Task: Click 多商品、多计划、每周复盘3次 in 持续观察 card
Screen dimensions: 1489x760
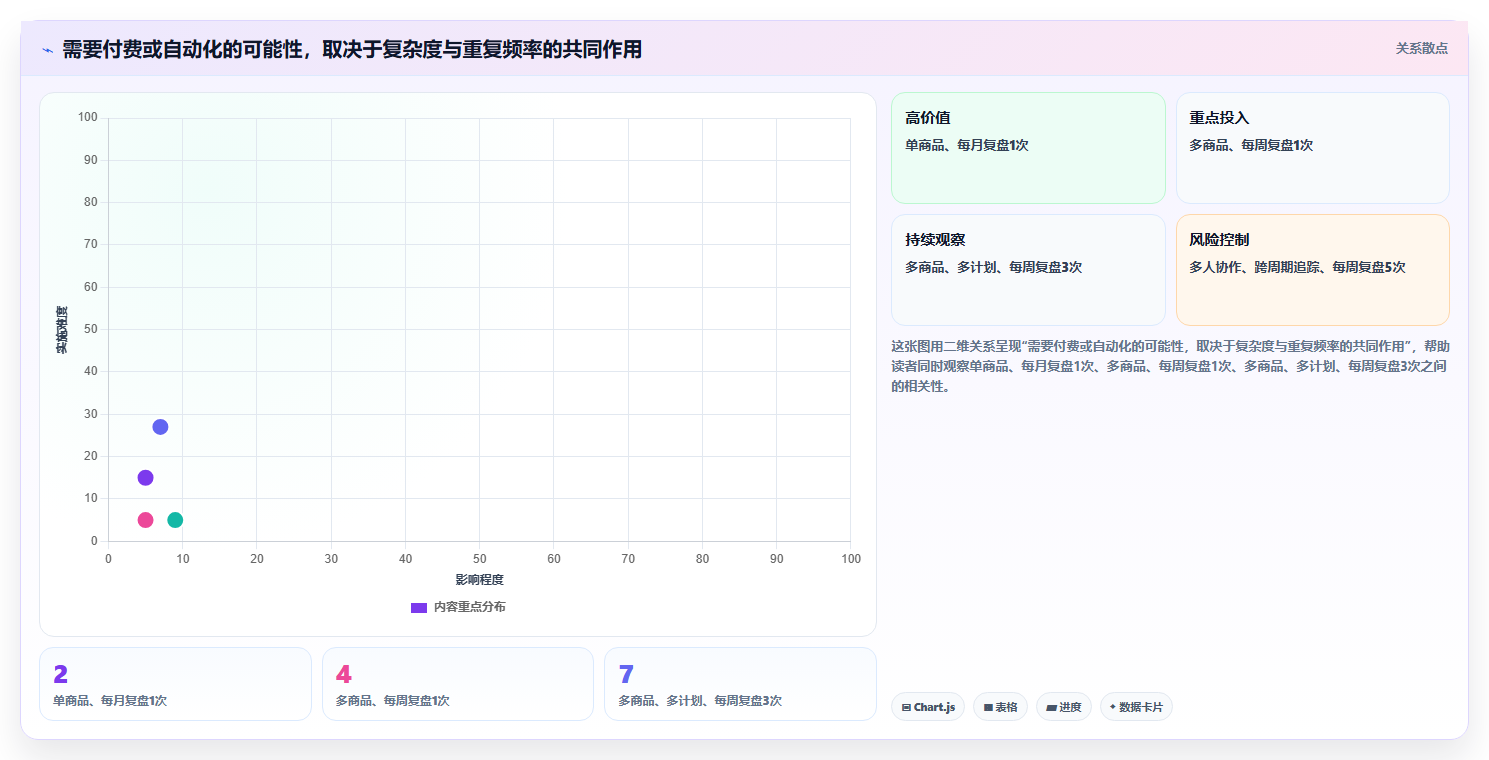Action: coord(993,267)
